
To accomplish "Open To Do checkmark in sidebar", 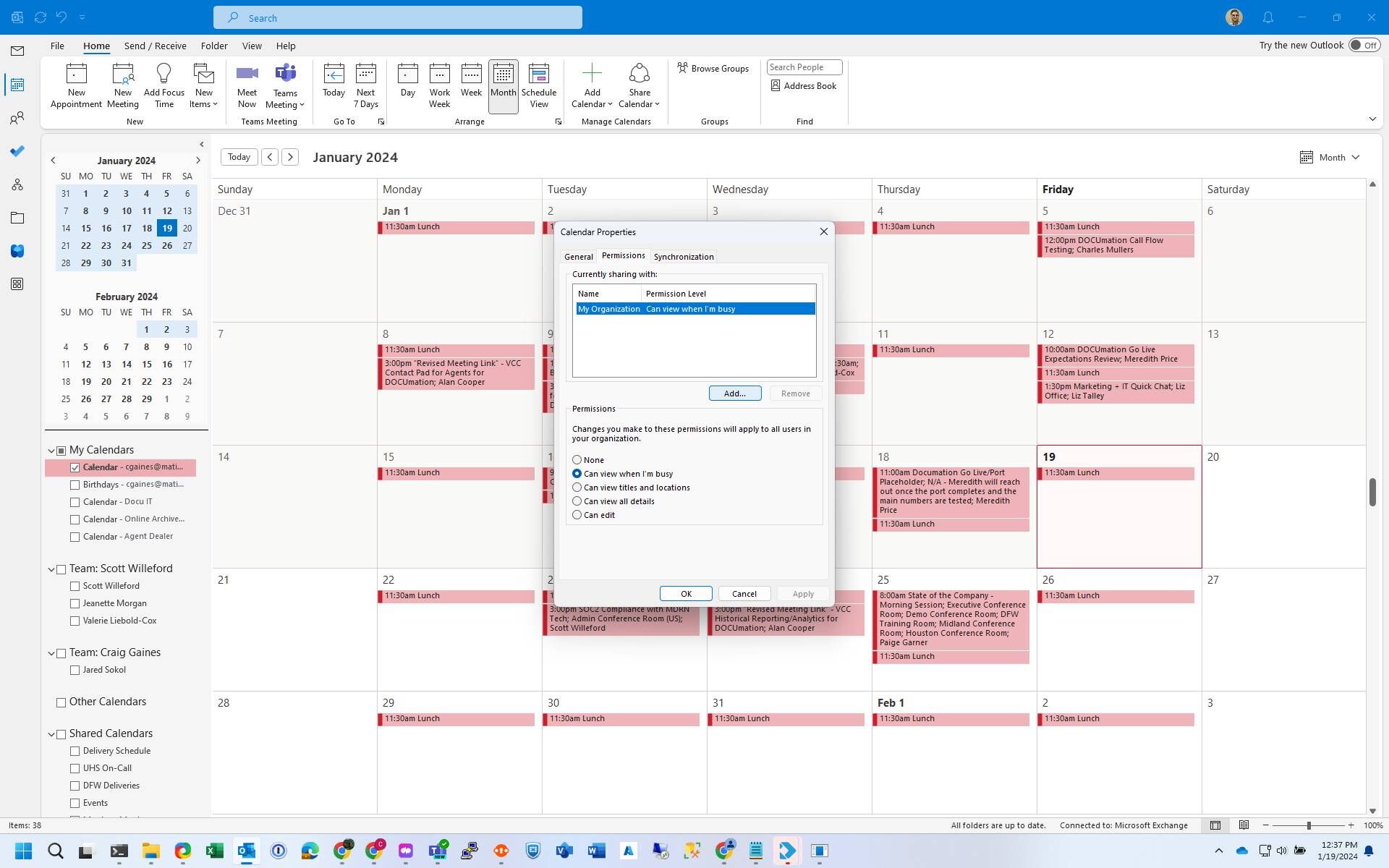I will point(17,151).
